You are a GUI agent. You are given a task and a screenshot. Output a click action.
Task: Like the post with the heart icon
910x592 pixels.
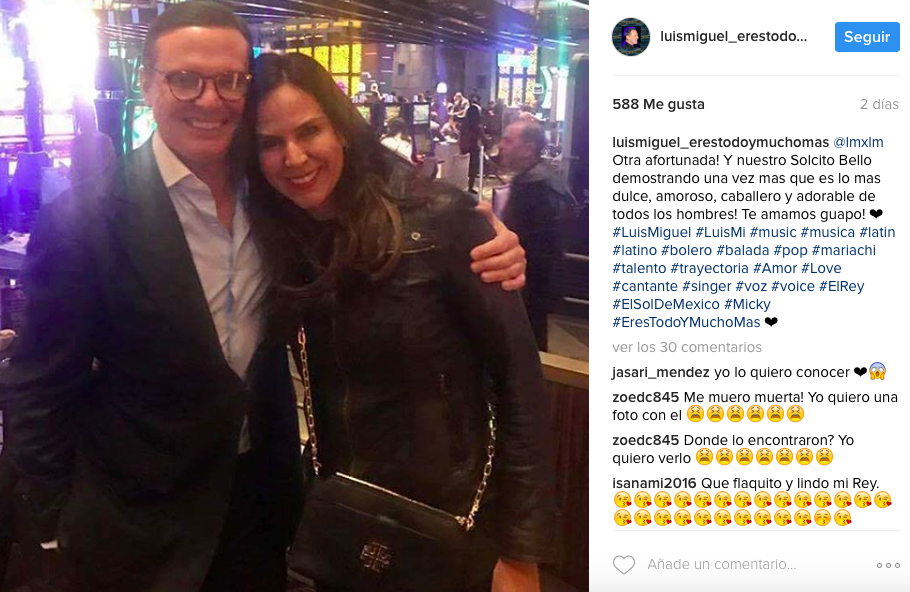click(x=624, y=564)
